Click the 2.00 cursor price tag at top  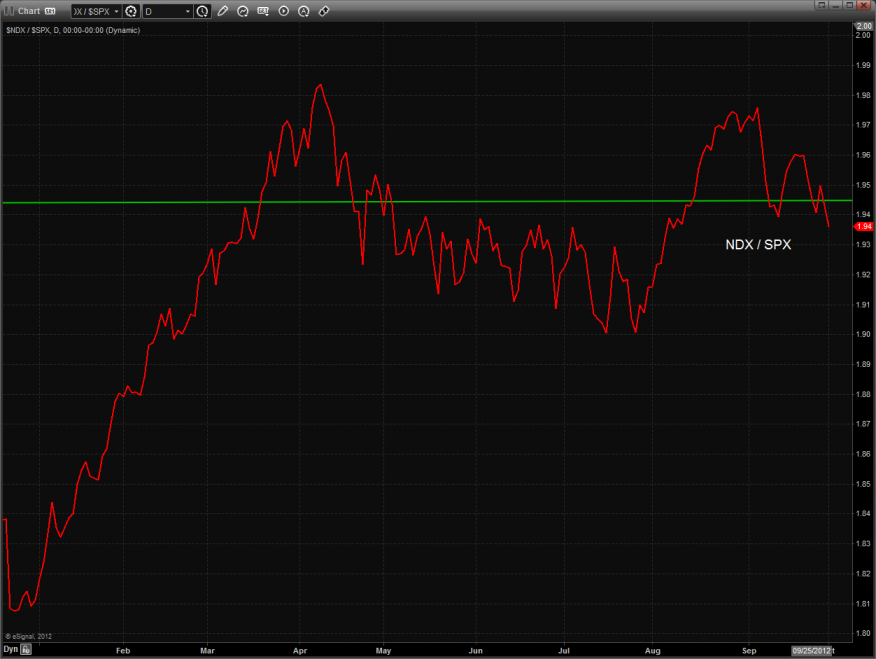click(864, 26)
